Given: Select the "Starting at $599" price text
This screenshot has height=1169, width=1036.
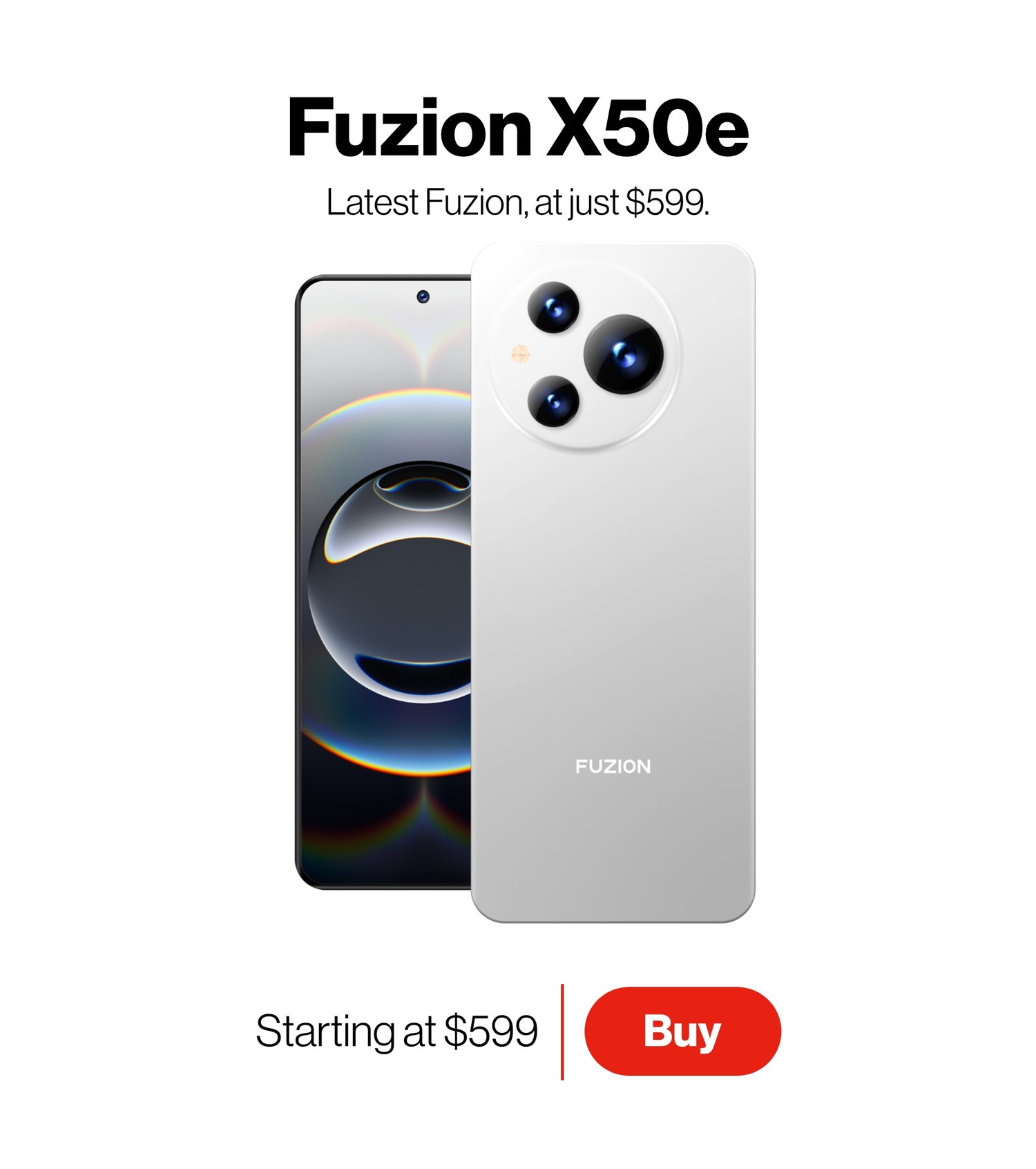Looking at the screenshot, I should (396, 1031).
